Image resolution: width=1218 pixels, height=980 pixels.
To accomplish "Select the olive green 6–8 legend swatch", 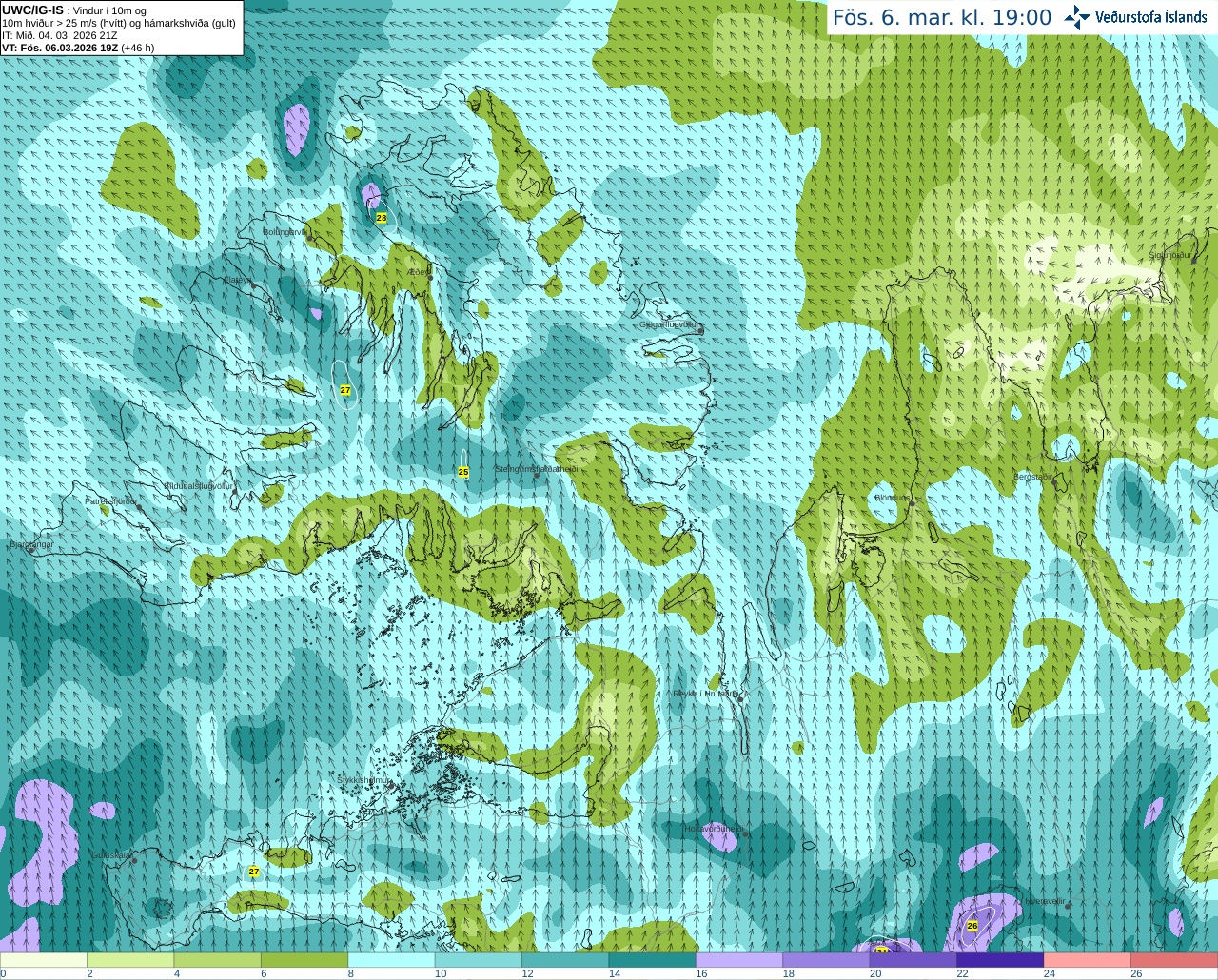I will click(x=304, y=960).
